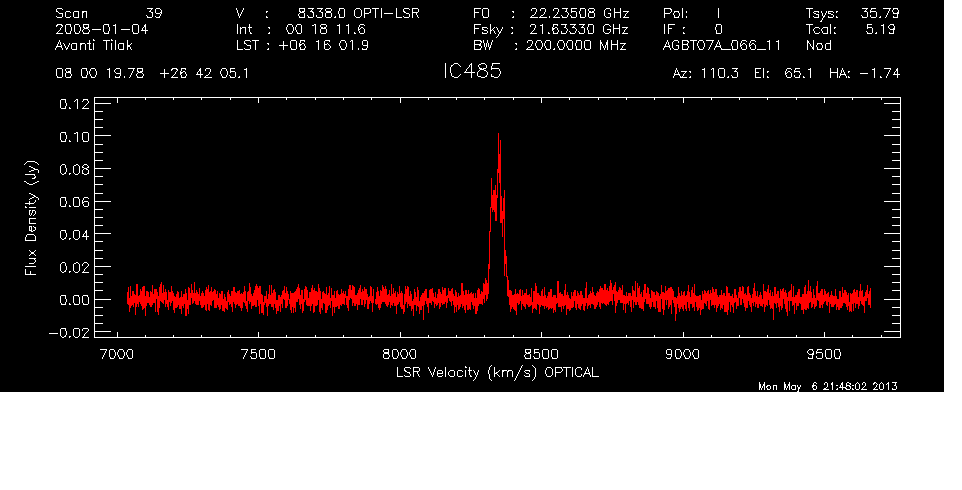Click azimuth value Az: 110.3
962x490 pixels.
pos(706,74)
